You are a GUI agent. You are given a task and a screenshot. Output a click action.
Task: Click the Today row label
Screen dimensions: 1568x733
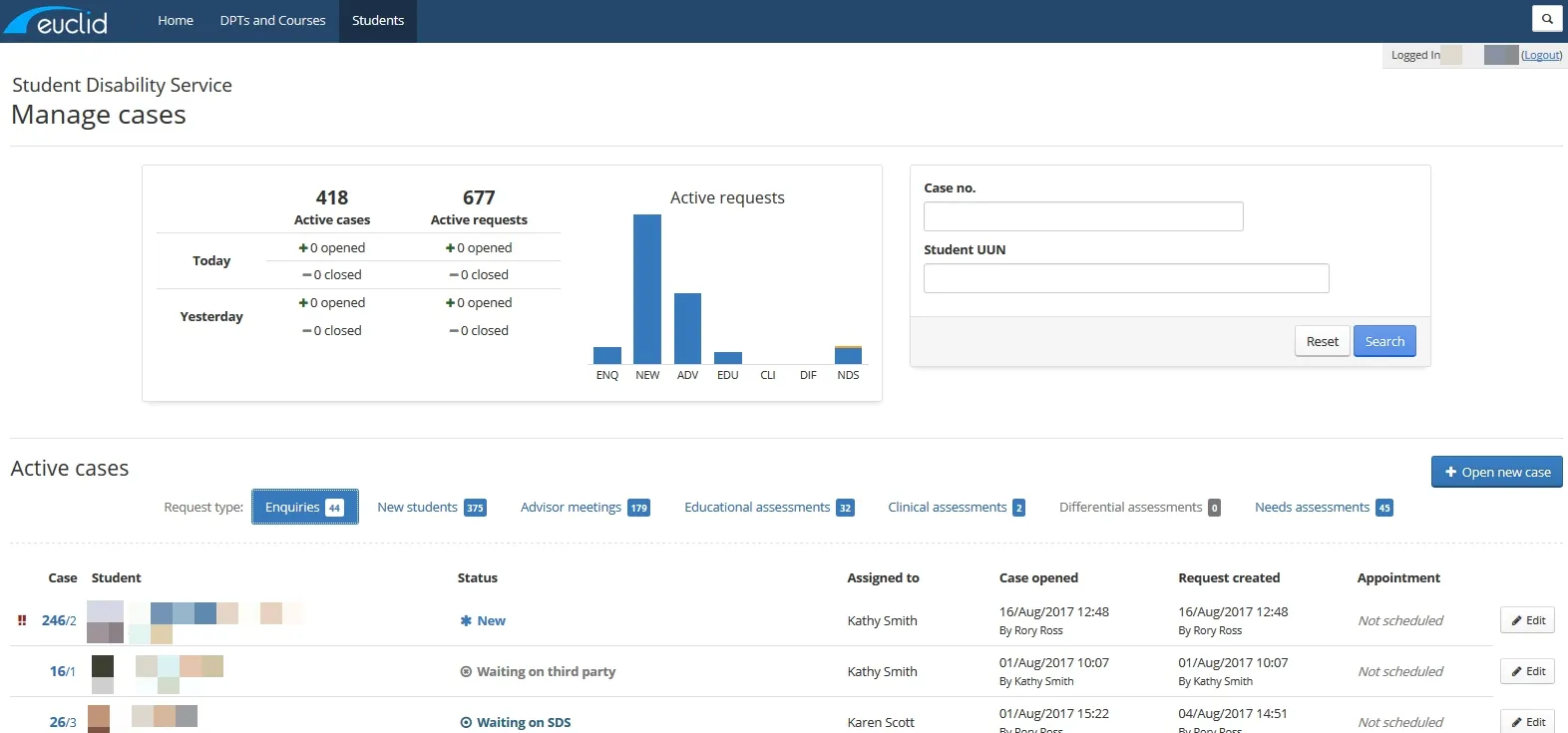tap(211, 260)
